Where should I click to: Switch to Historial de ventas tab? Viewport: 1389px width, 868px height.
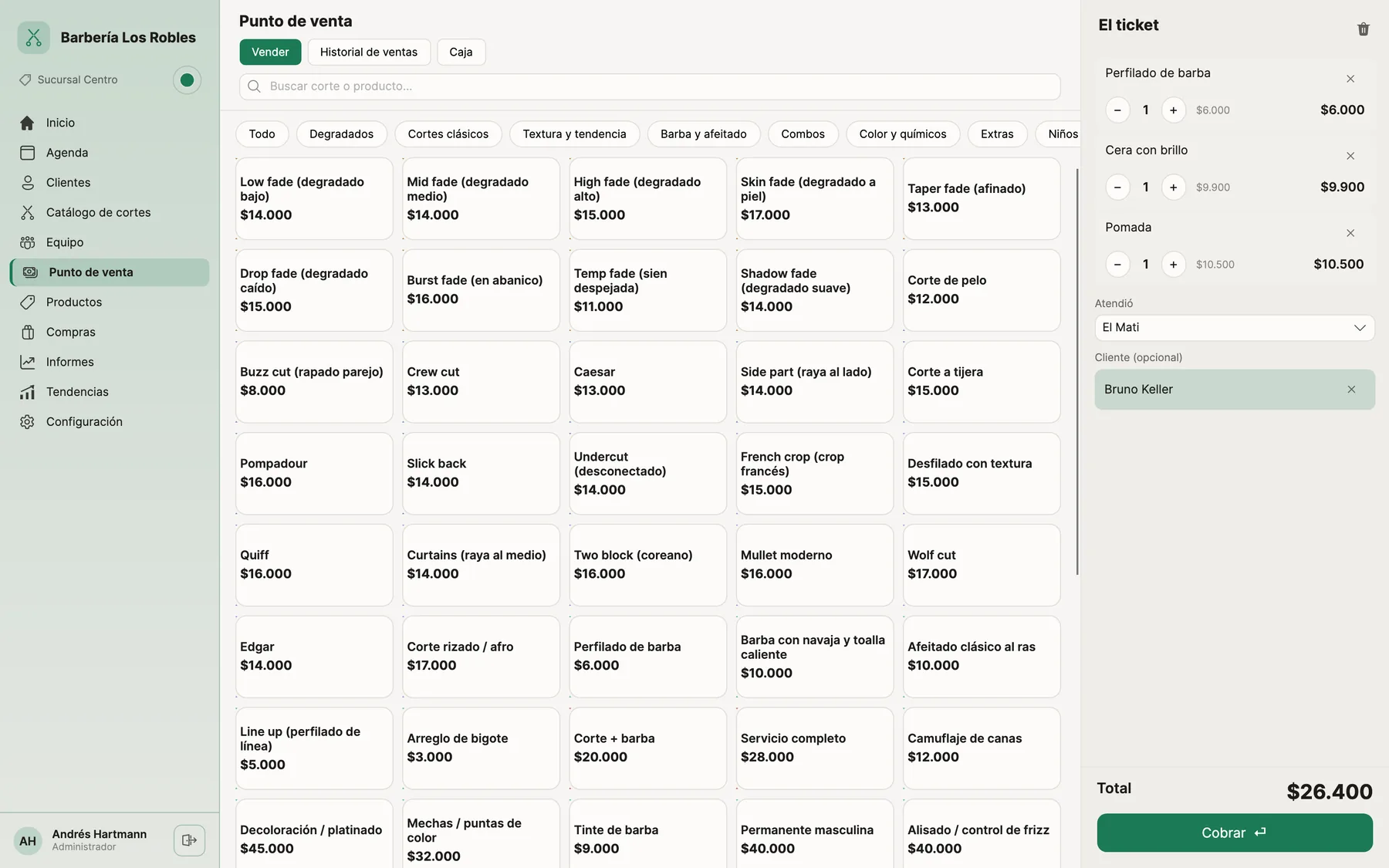coord(369,52)
